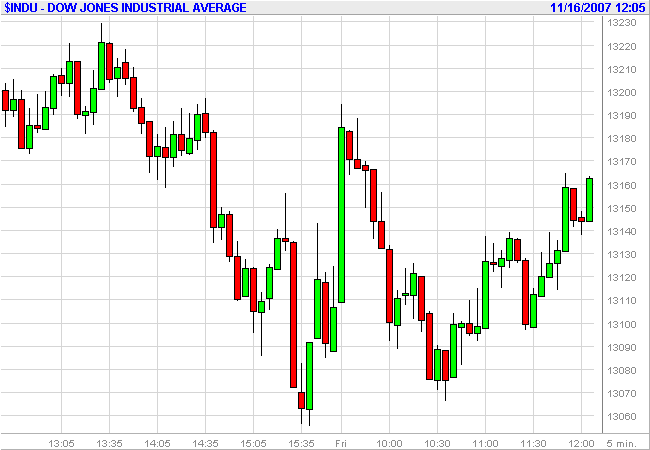Image resolution: width=650 pixels, height=450 pixels.
Task: Click the 13:35 time axis label
Action: (109, 444)
